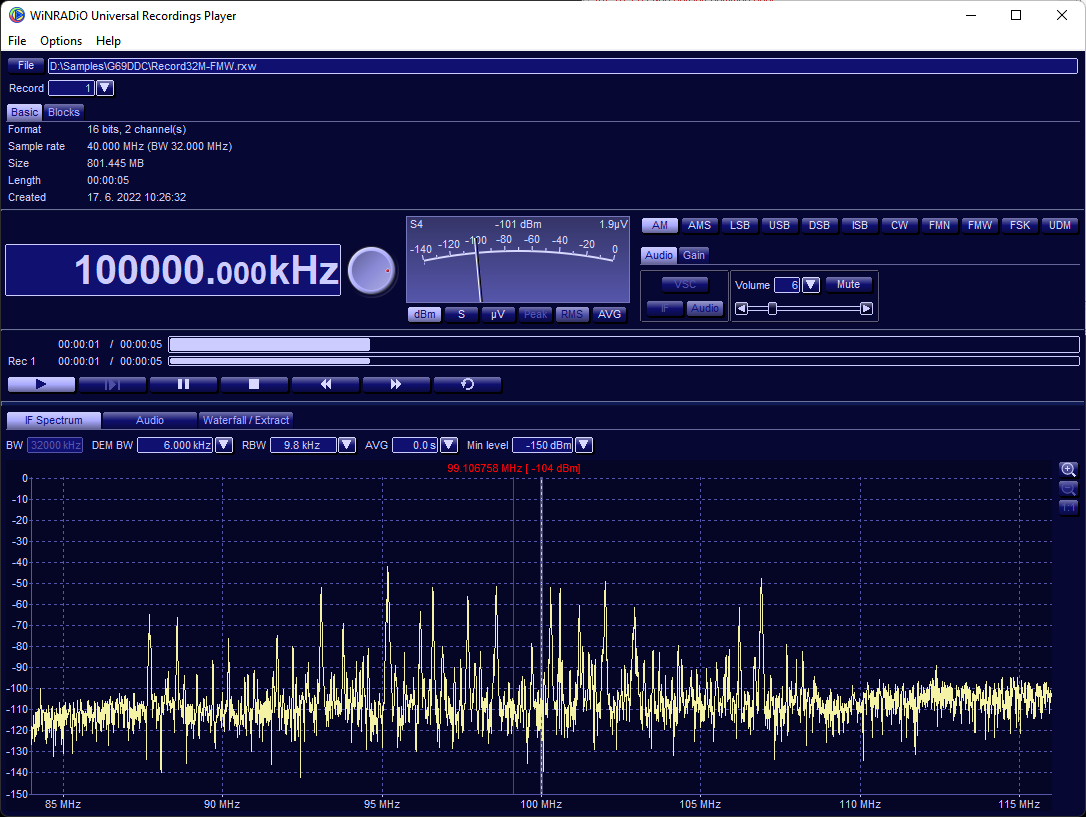Stop playback with the square Stop button
Image resolution: width=1086 pixels, height=817 pixels.
tap(254, 384)
